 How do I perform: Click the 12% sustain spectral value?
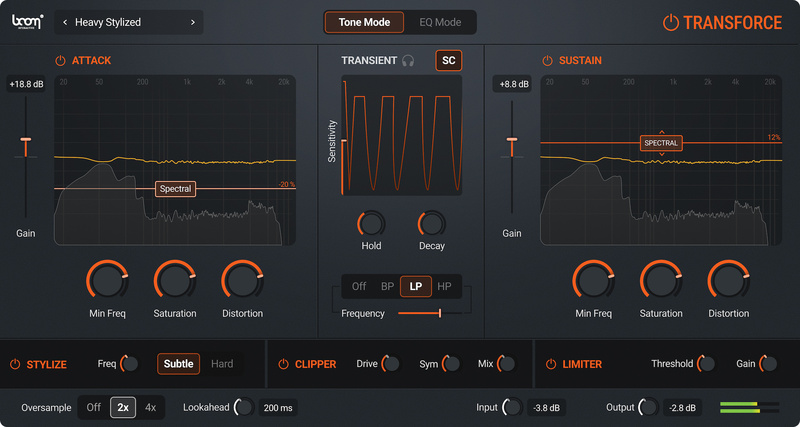(x=773, y=137)
